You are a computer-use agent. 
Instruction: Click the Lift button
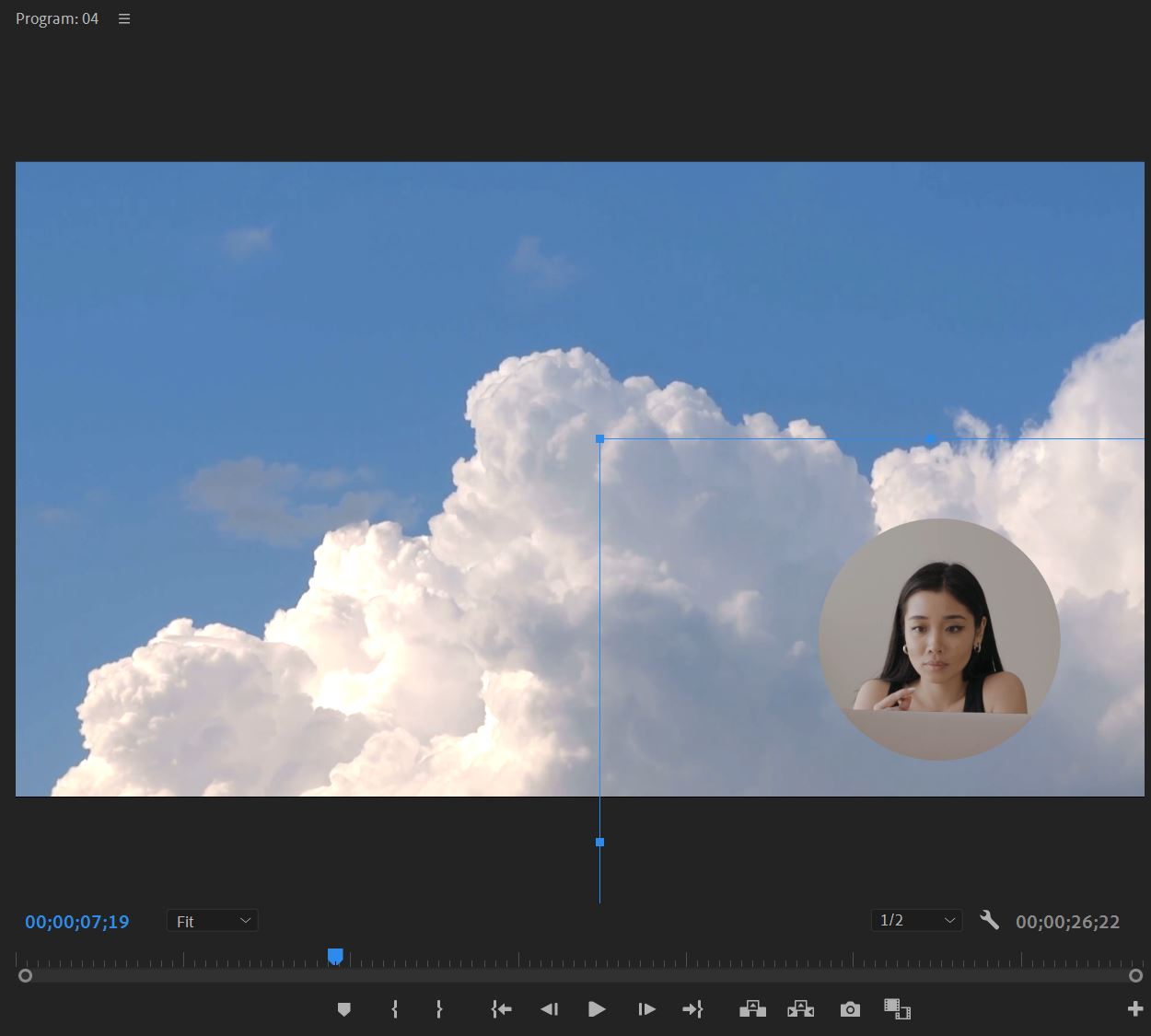coord(752,1009)
